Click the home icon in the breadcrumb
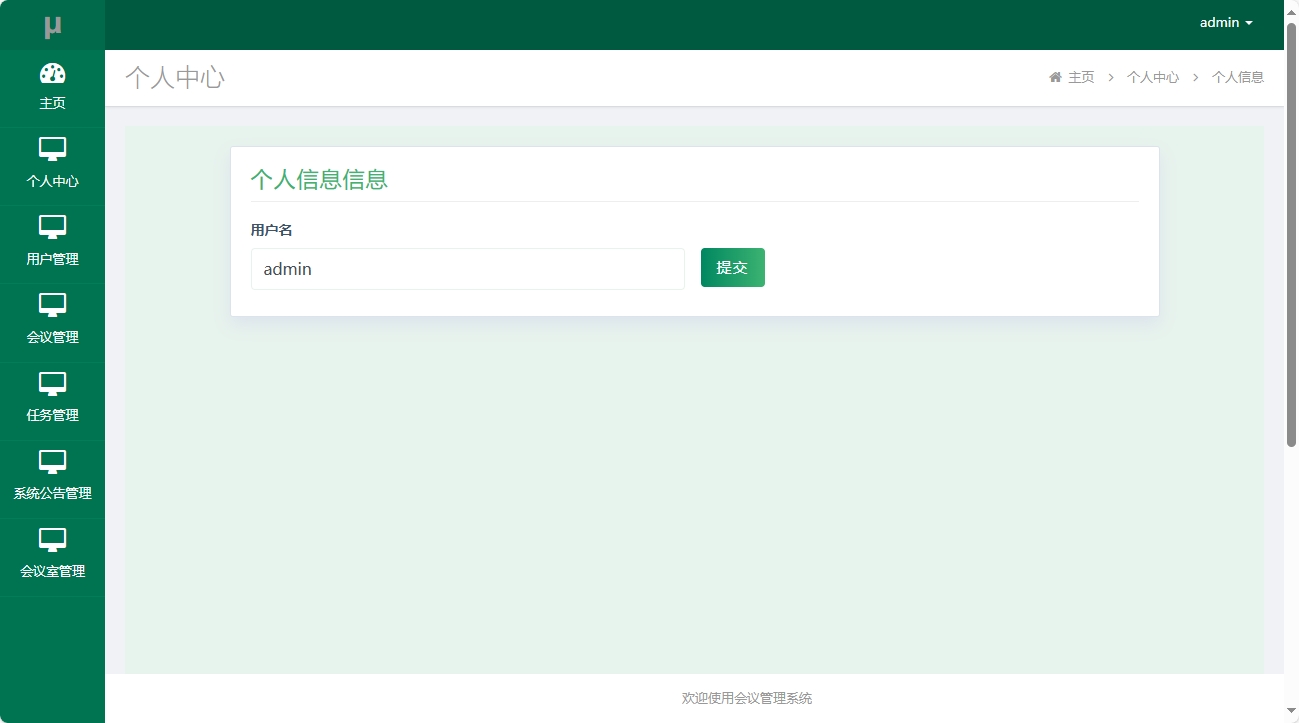 (1055, 76)
